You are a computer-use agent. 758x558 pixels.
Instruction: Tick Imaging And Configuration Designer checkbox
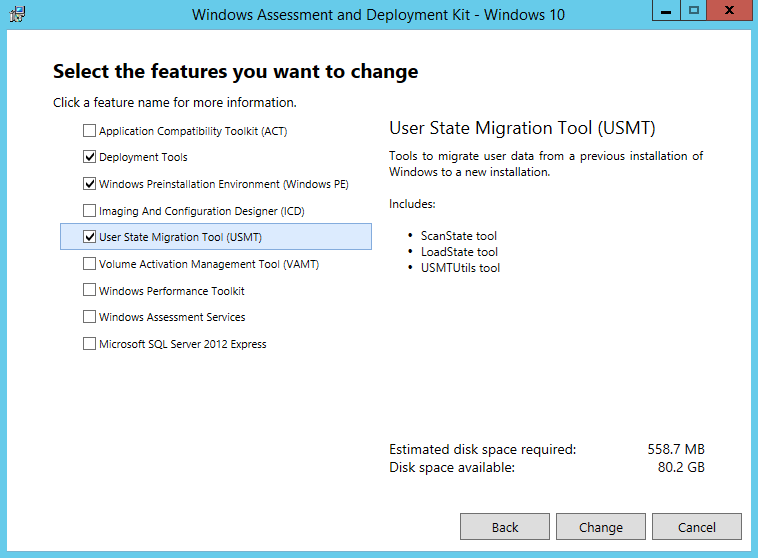tap(89, 211)
